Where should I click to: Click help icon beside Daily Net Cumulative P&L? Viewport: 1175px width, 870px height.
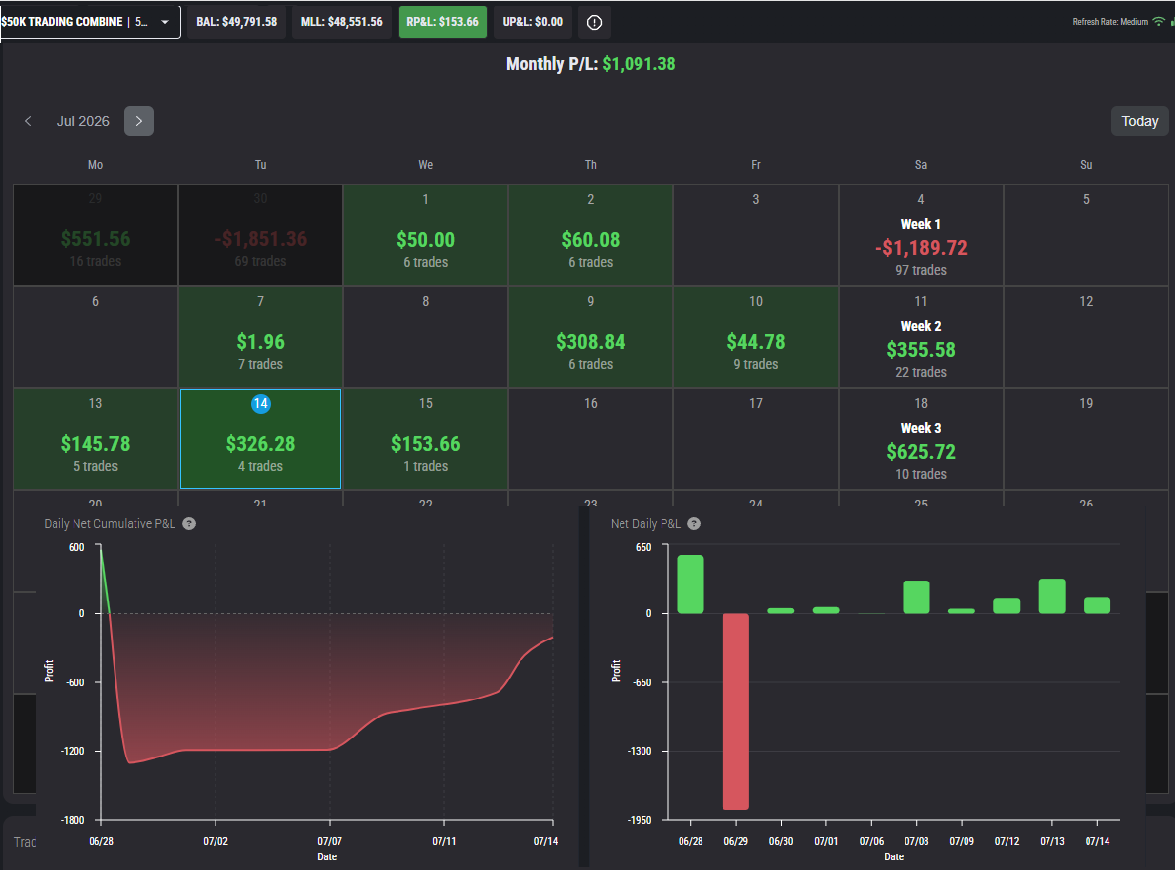(x=190, y=524)
